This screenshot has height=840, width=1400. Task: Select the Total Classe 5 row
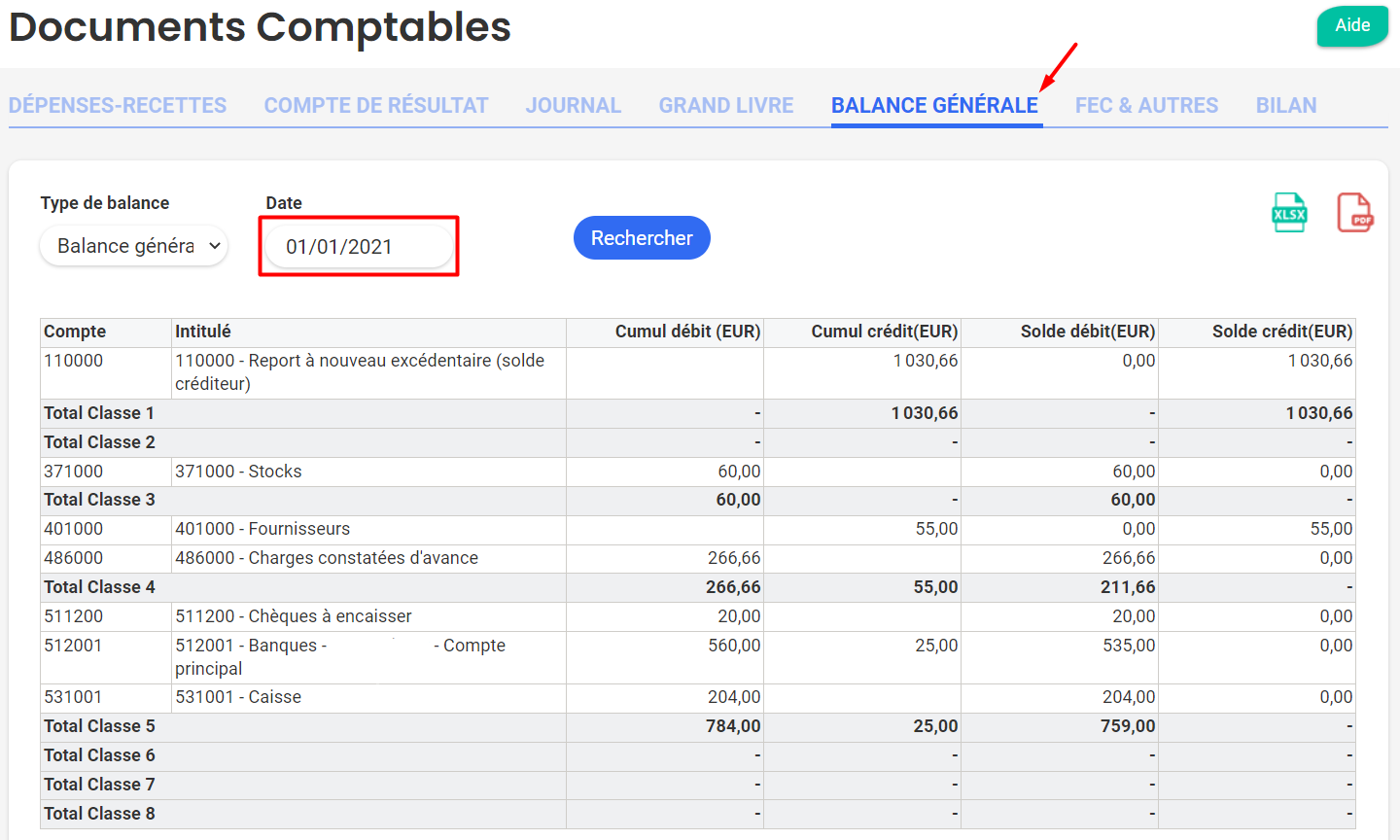pyautogui.click(x=99, y=726)
